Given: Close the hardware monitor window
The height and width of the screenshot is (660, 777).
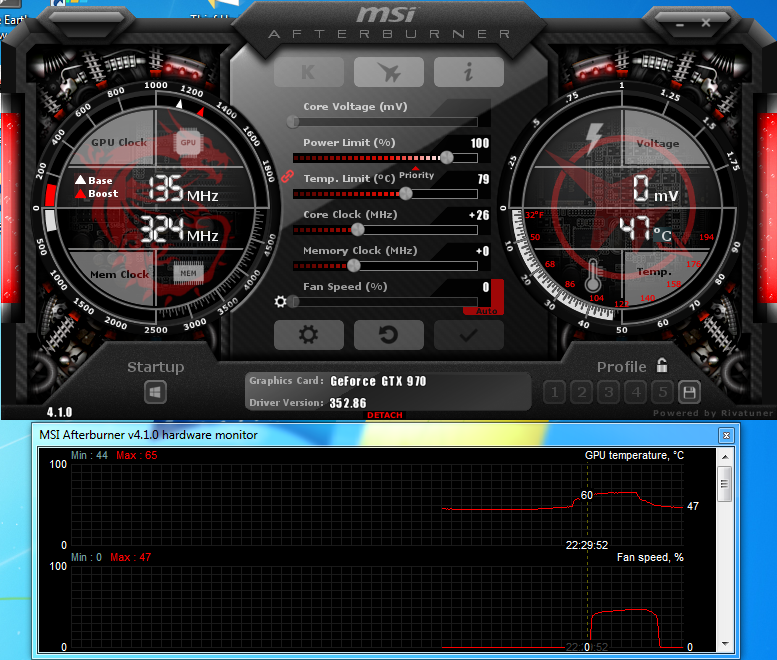Looking at the screenshot, I should [726, 436].
